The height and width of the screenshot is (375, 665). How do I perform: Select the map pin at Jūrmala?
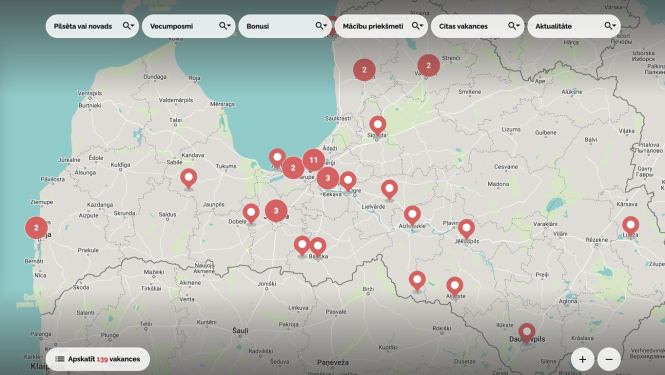coord(277,159)
